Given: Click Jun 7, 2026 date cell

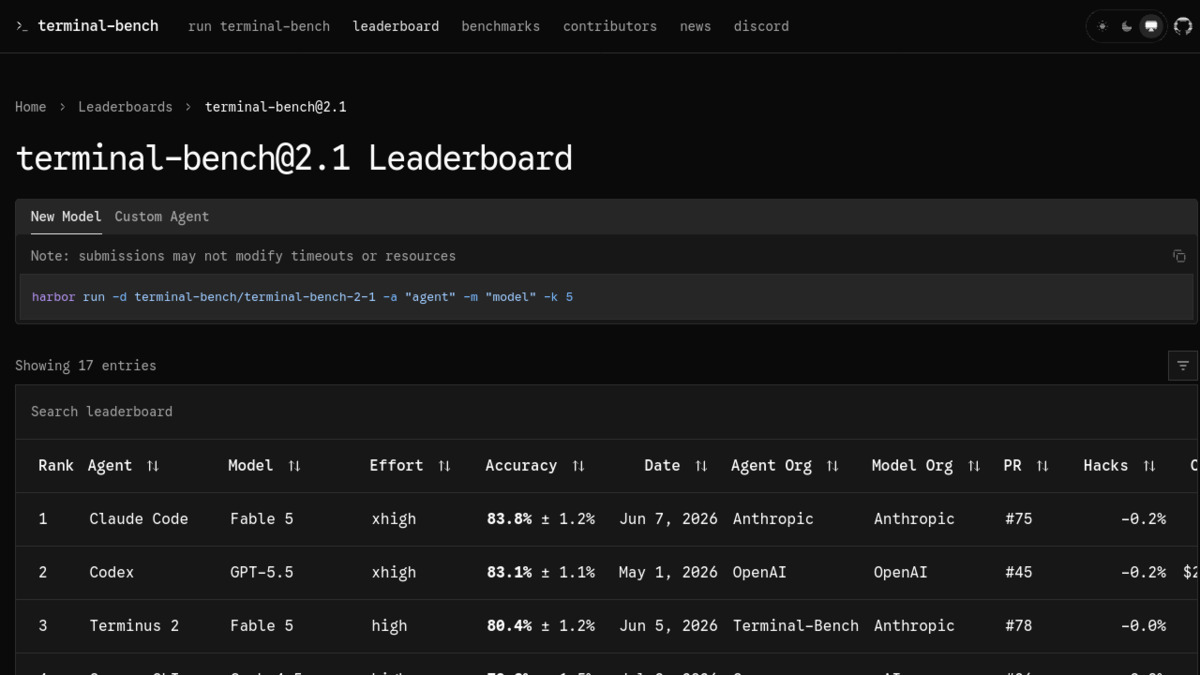Looking at the screenshot, I should (668, 519).
